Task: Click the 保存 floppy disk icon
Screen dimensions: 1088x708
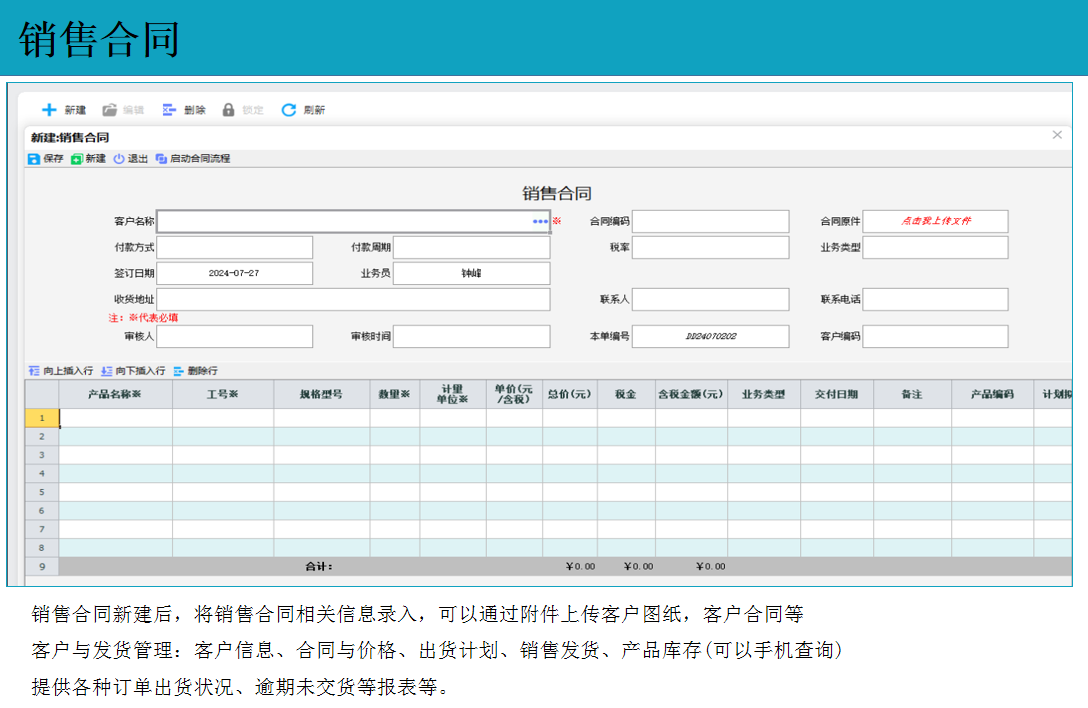Action: click(33, 159)
